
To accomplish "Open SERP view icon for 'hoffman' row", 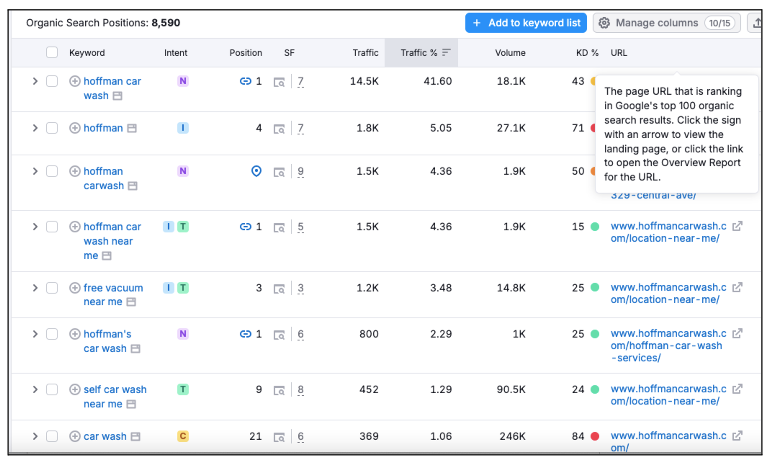I will [x=280, y=128].
